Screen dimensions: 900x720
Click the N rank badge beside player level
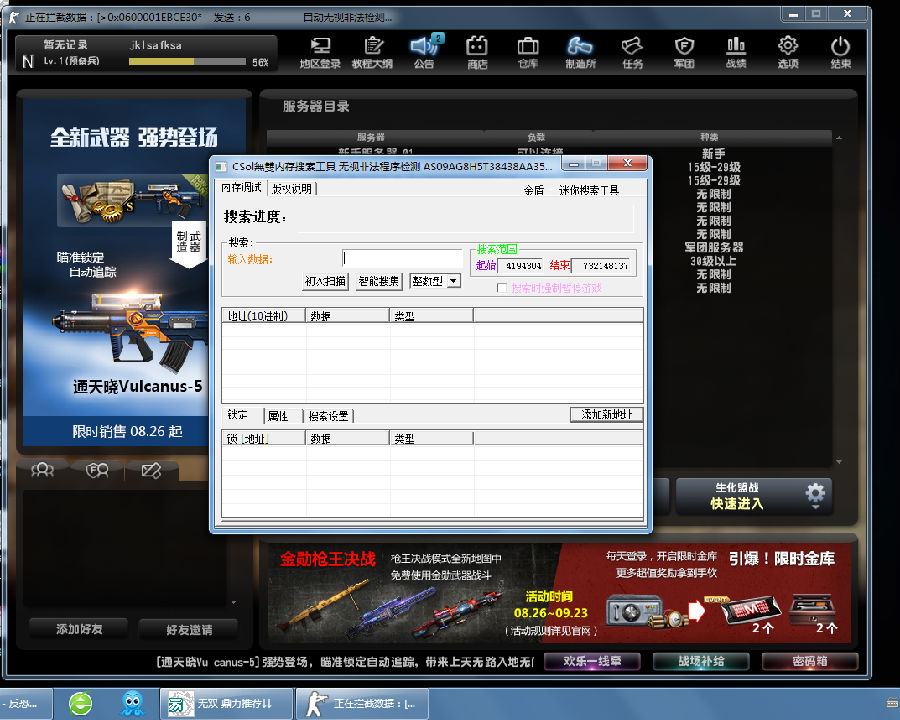click(x=28, y=61)
